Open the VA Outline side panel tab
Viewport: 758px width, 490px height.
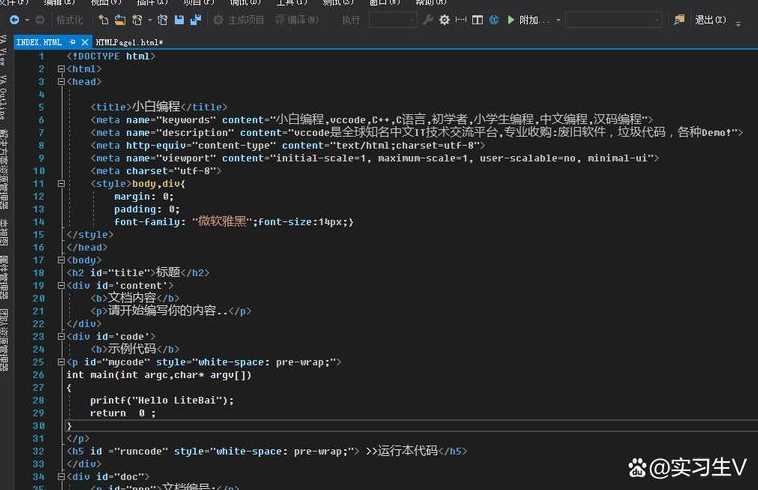(3, 97)
